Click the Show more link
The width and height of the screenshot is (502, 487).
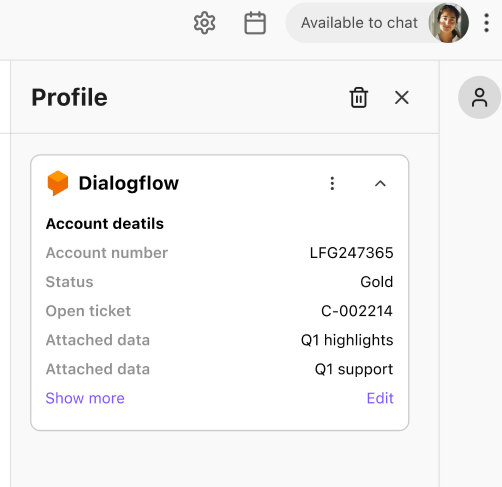tap(85, 398)
